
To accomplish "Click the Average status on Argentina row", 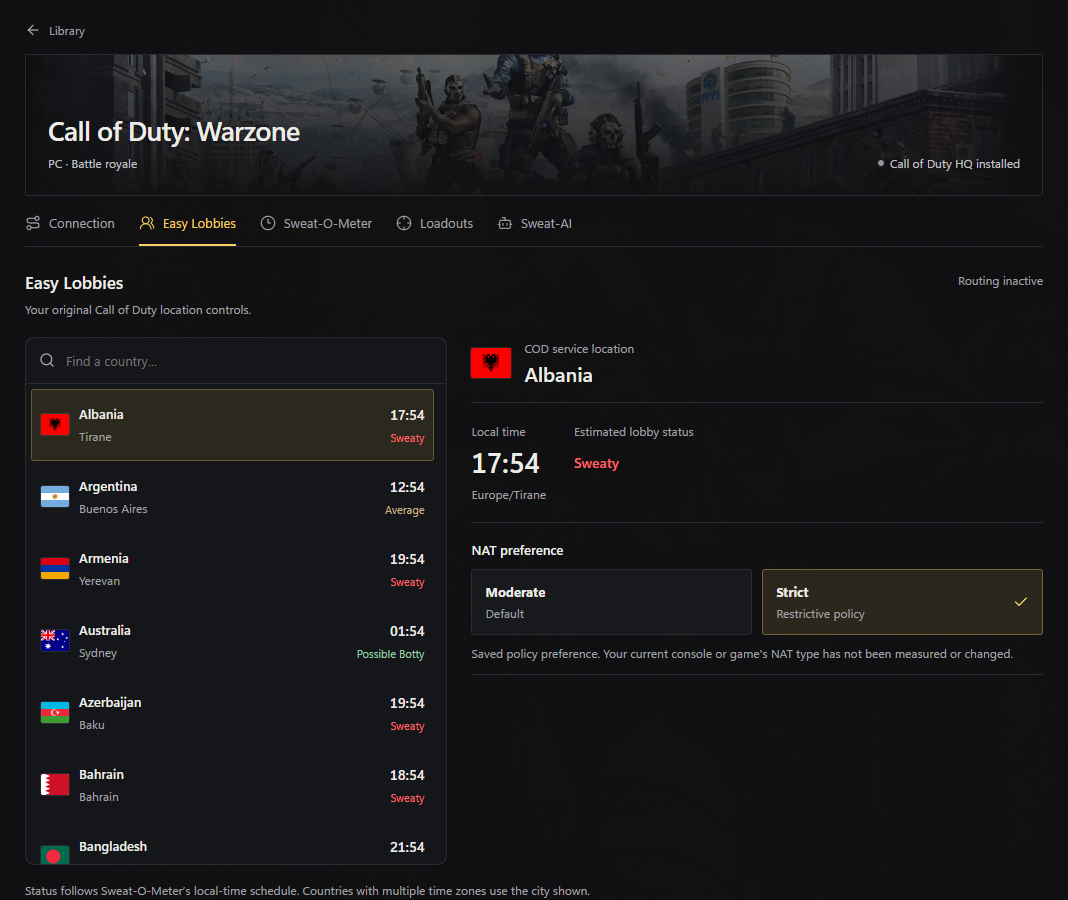I will [405, 510].
